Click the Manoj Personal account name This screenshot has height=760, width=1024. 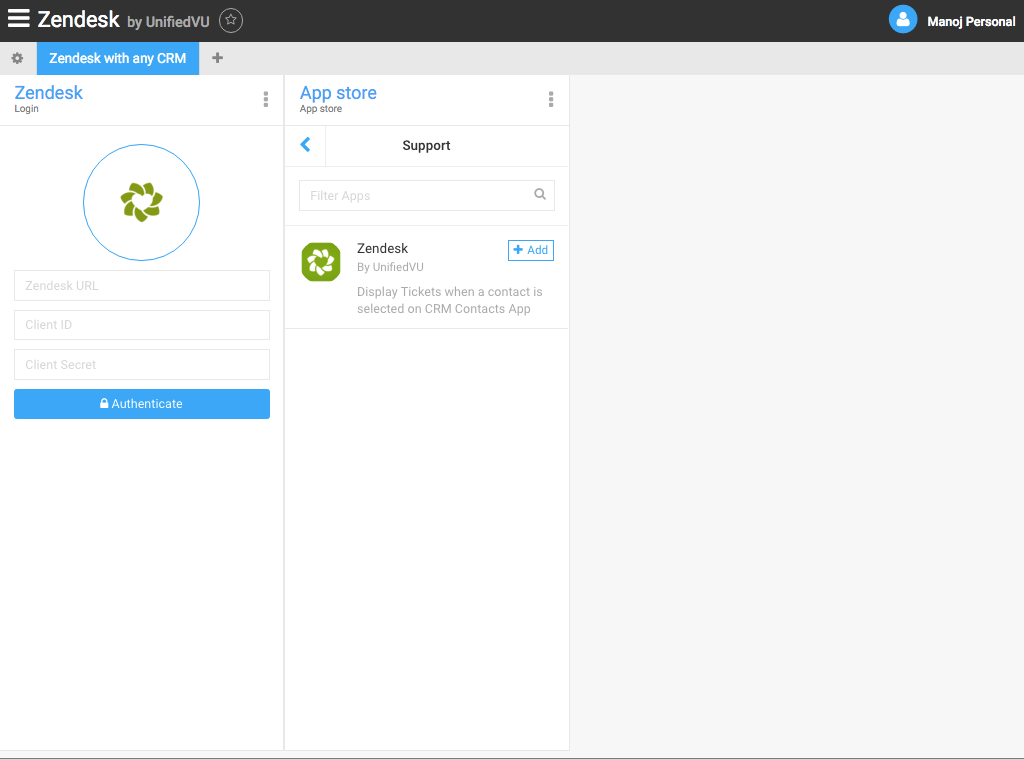(x=970, y=21)
